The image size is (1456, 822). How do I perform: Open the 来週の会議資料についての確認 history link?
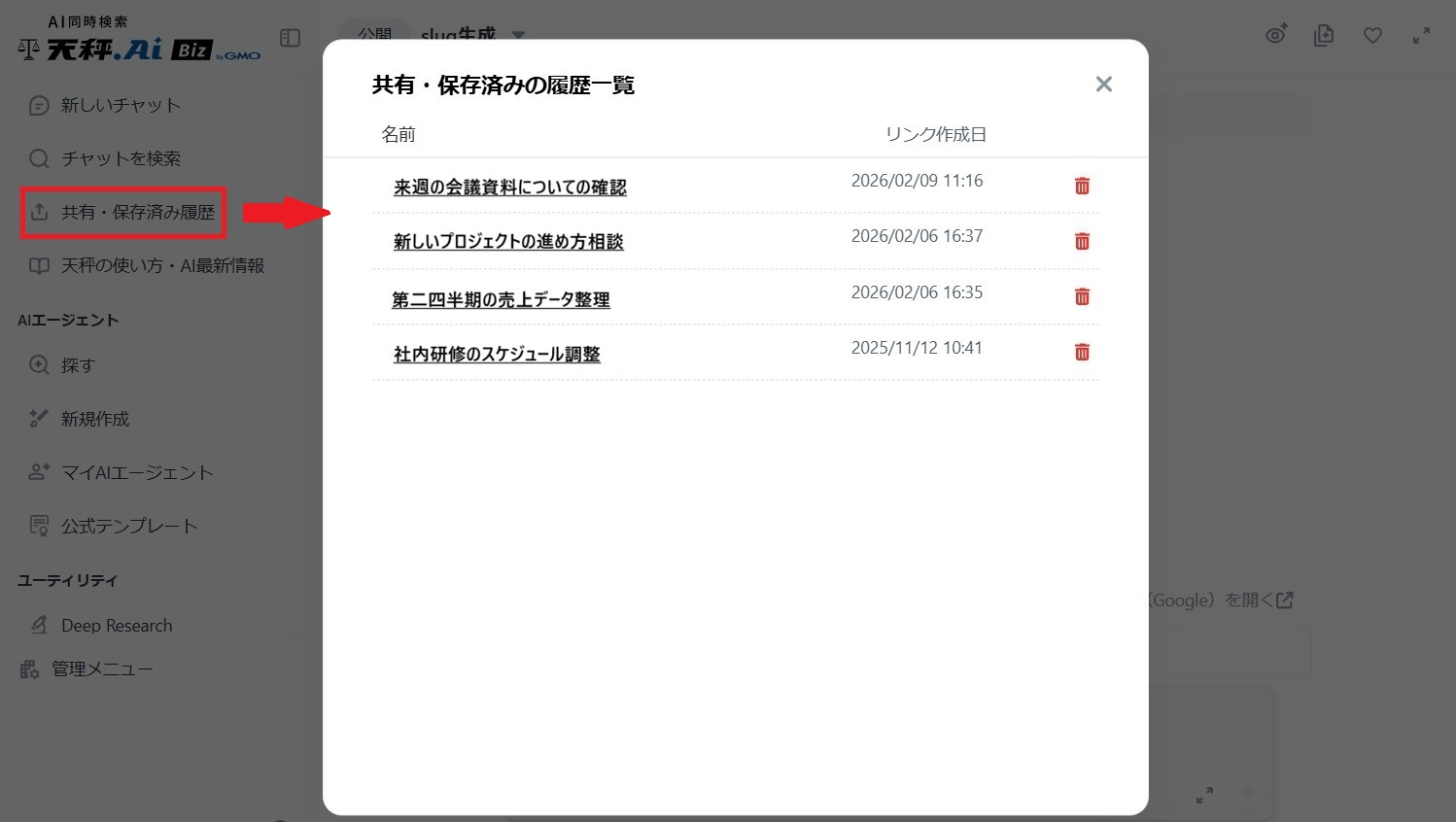(510, 187)
